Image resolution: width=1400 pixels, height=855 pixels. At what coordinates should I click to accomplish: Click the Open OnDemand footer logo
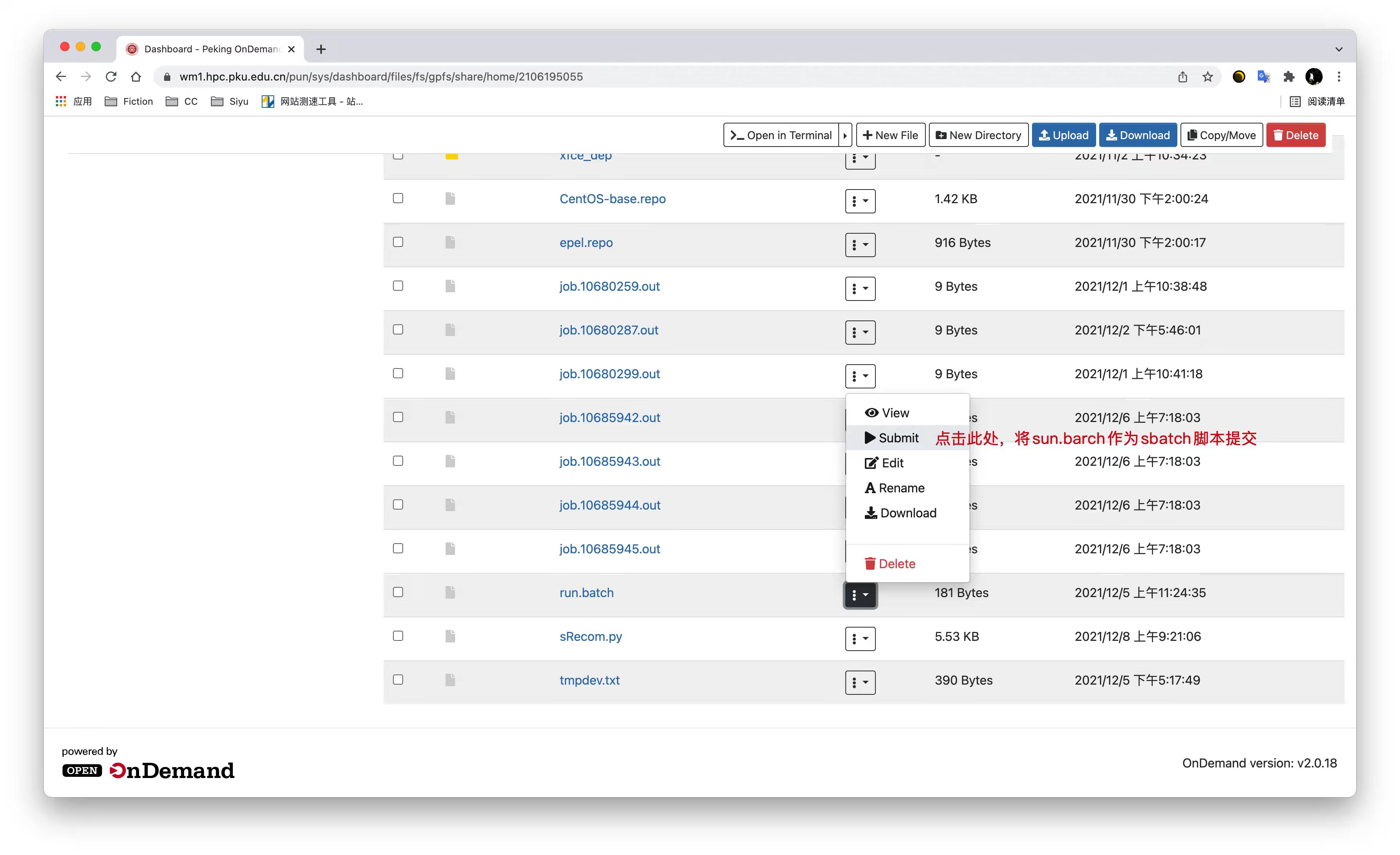point(148,770)
